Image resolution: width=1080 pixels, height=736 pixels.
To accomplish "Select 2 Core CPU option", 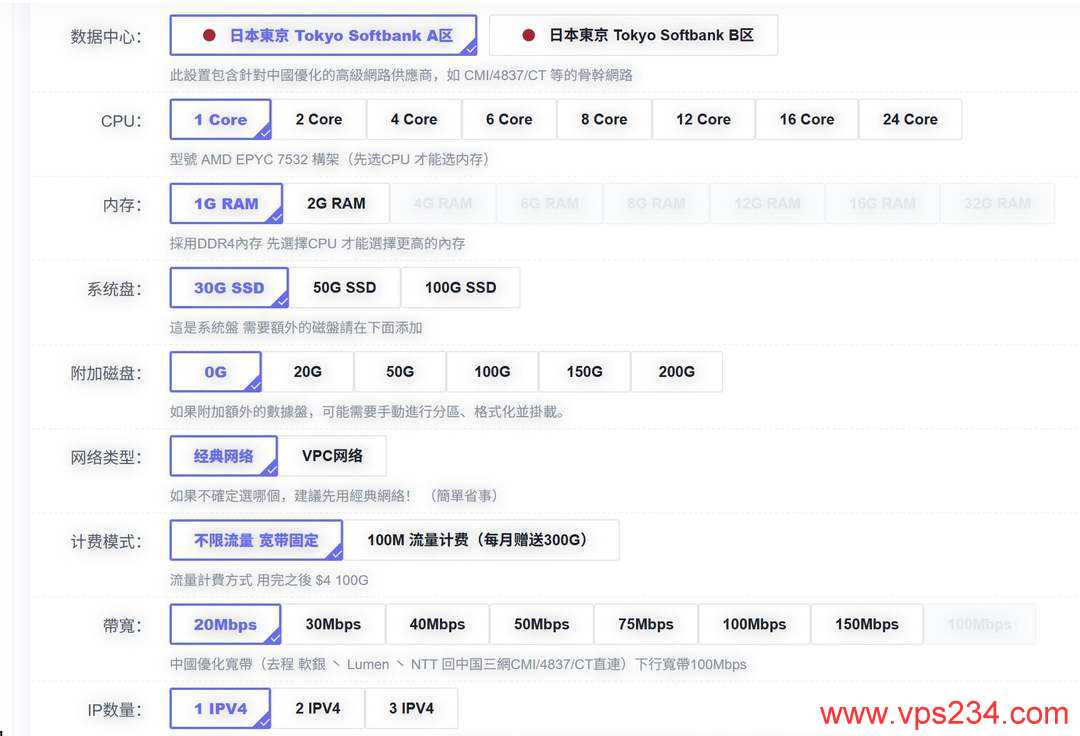I will coord(320,119).
